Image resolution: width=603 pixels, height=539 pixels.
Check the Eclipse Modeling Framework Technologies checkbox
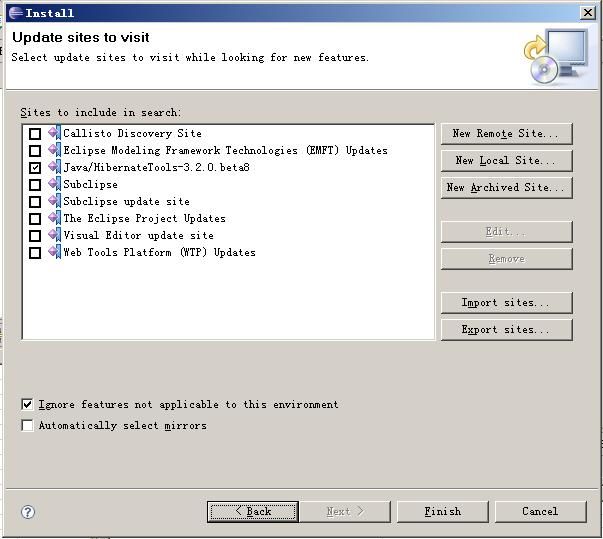coord(35,151)
